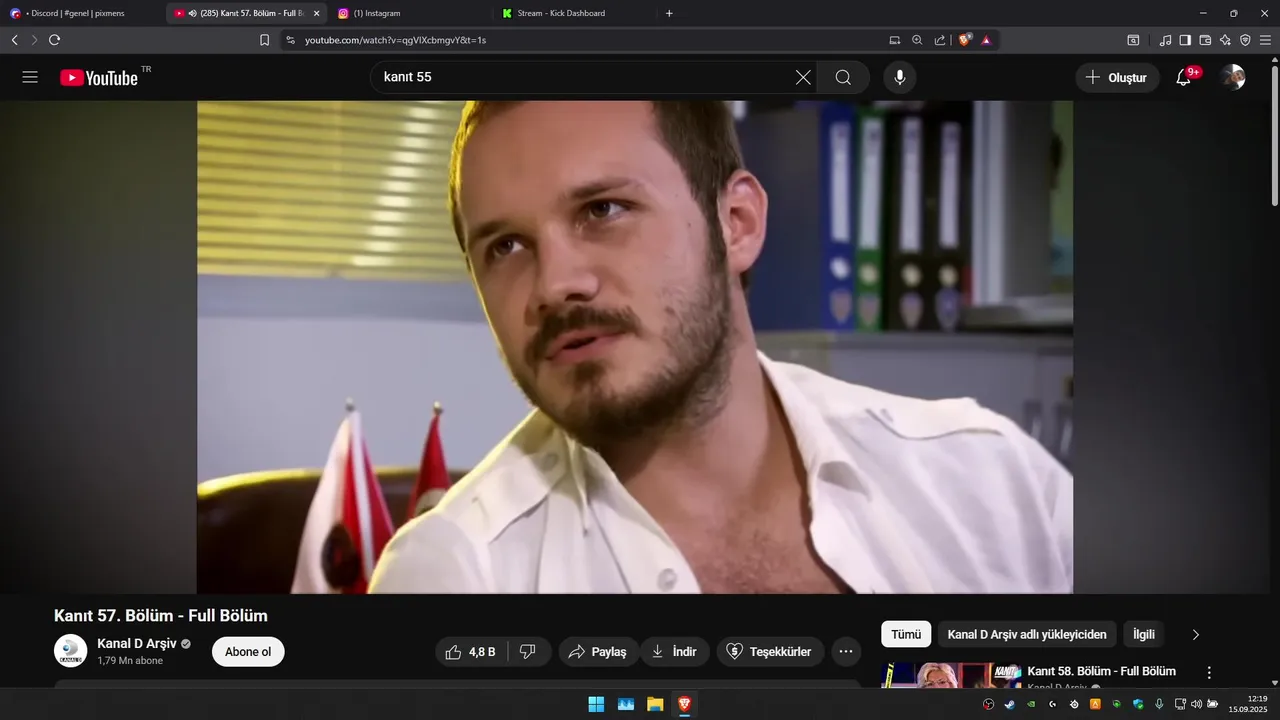Image resolution: width=1280 pixels, height=720 pixels.
Task: Open a new browser tab
Action: (x=669, y=13)
